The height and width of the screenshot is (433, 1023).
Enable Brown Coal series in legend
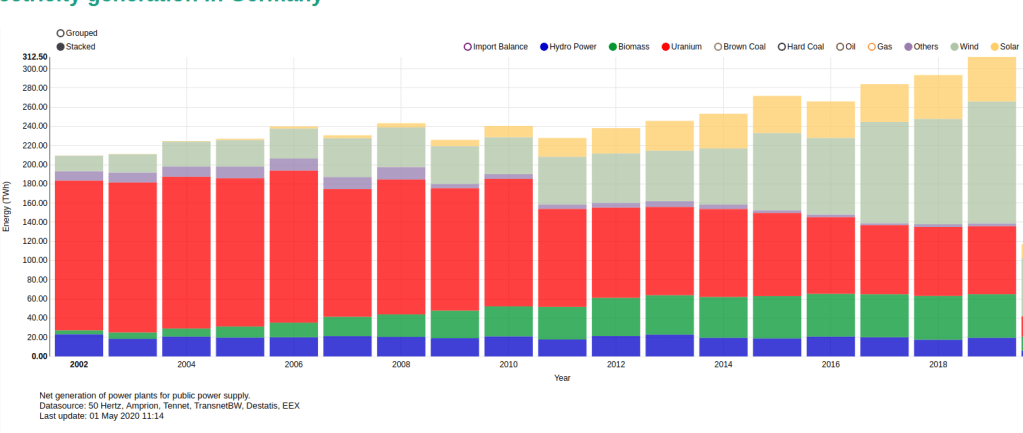[x=718, y=47]
